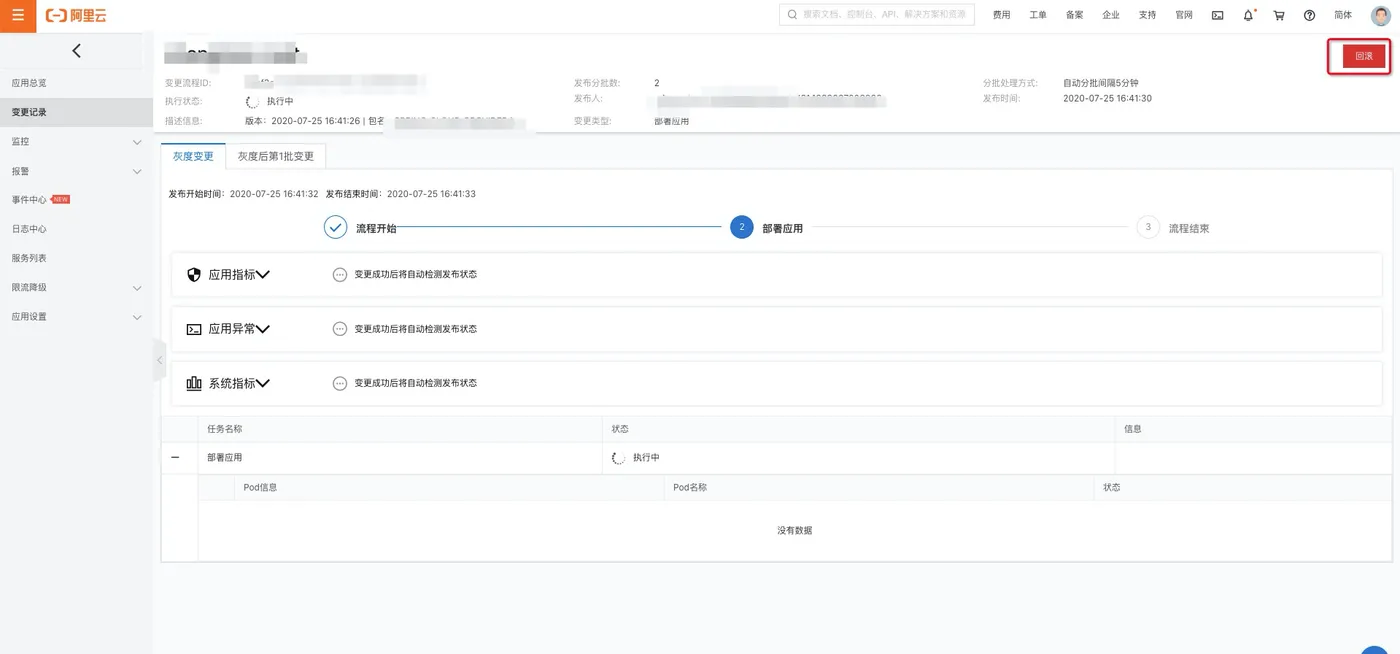The width and height of the screenshot is (1400, 654).
Task: Click step 2 部署应用 circle
Action: pos(741,228)
